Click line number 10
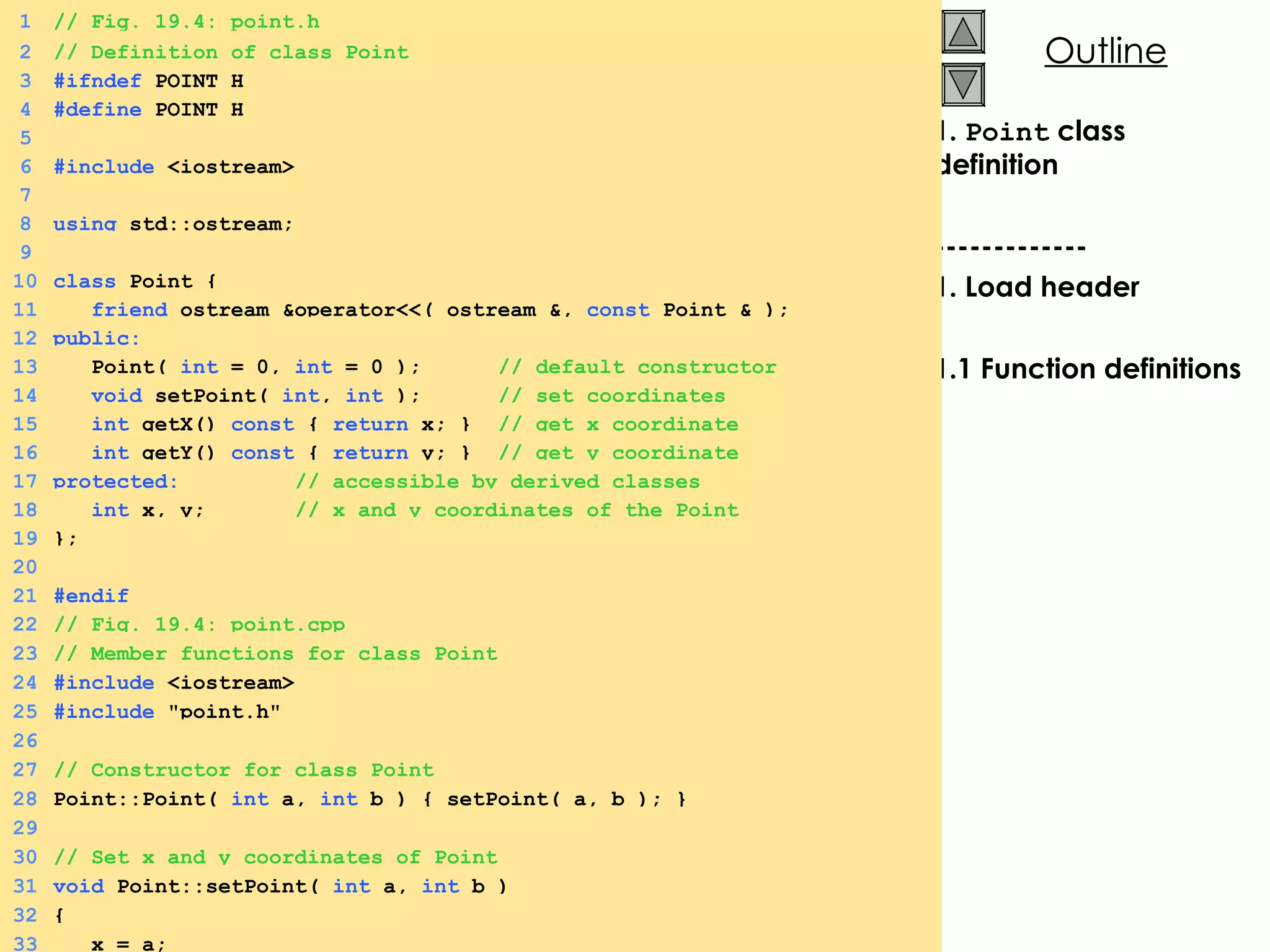Image resolution: width=1270 pixels, height=952 pixels. 25,281
